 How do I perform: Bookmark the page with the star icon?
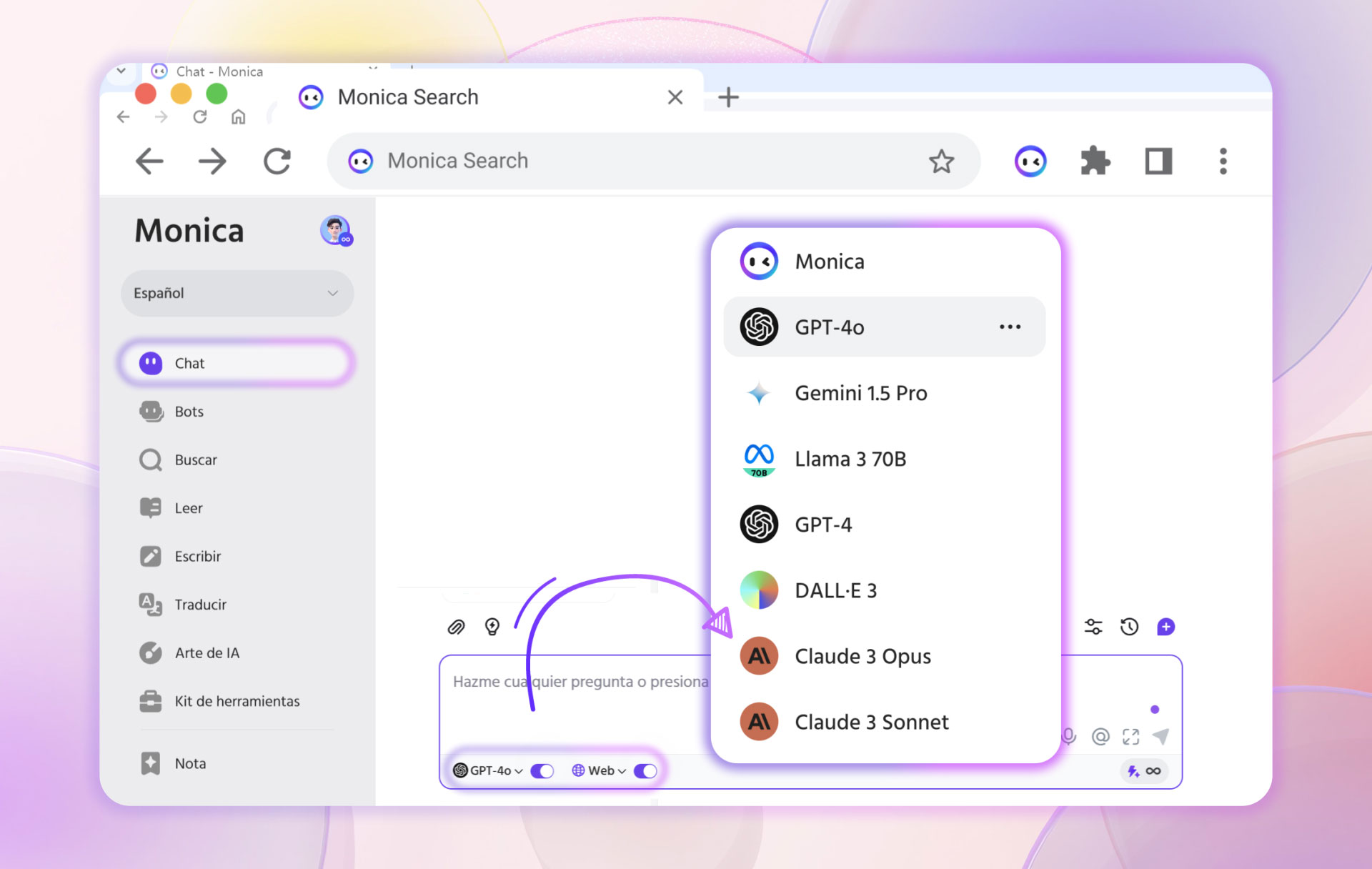tap(941, 162)
